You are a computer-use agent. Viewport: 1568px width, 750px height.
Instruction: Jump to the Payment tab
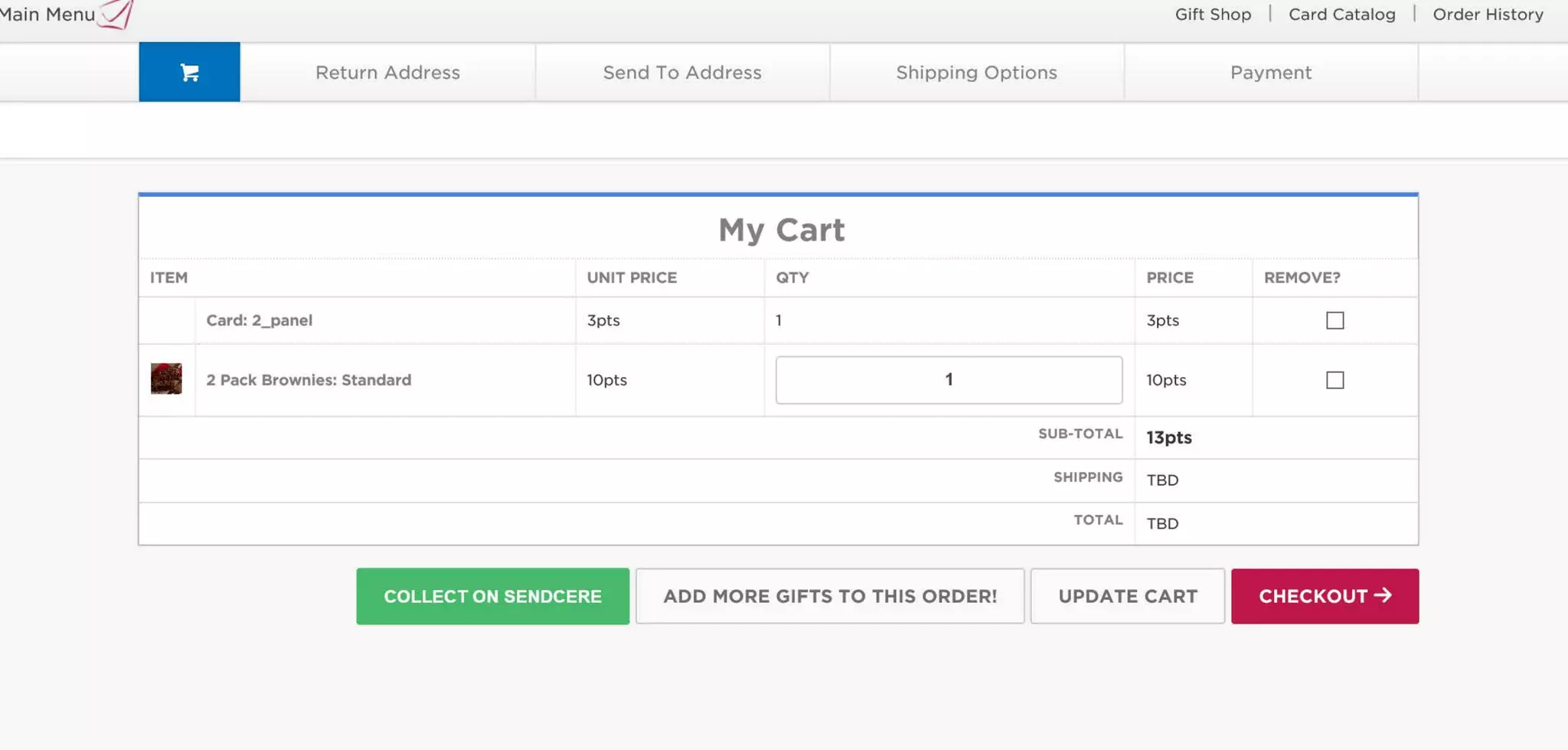click(x=1270, y=73)
